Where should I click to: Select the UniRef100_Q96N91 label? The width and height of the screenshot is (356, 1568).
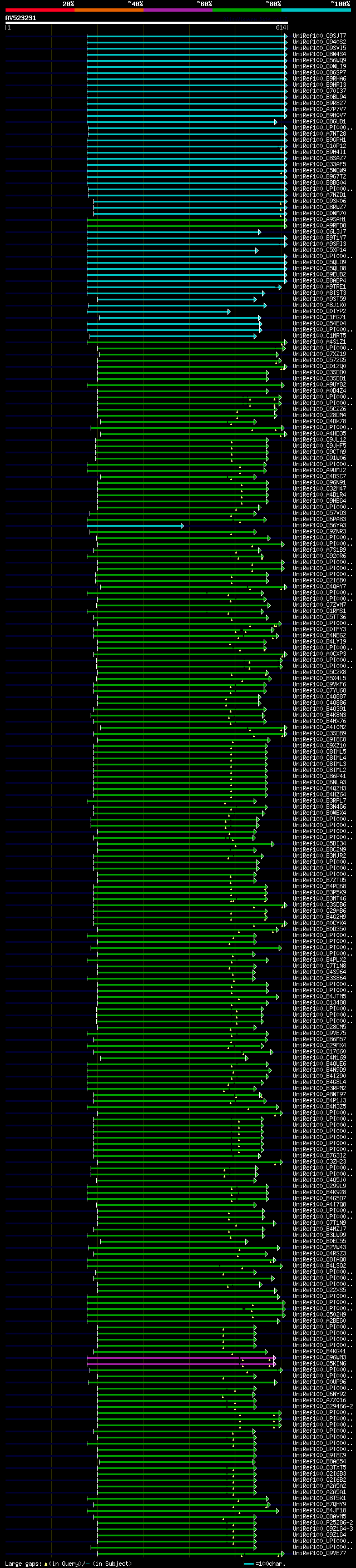[x=319, y=482]
